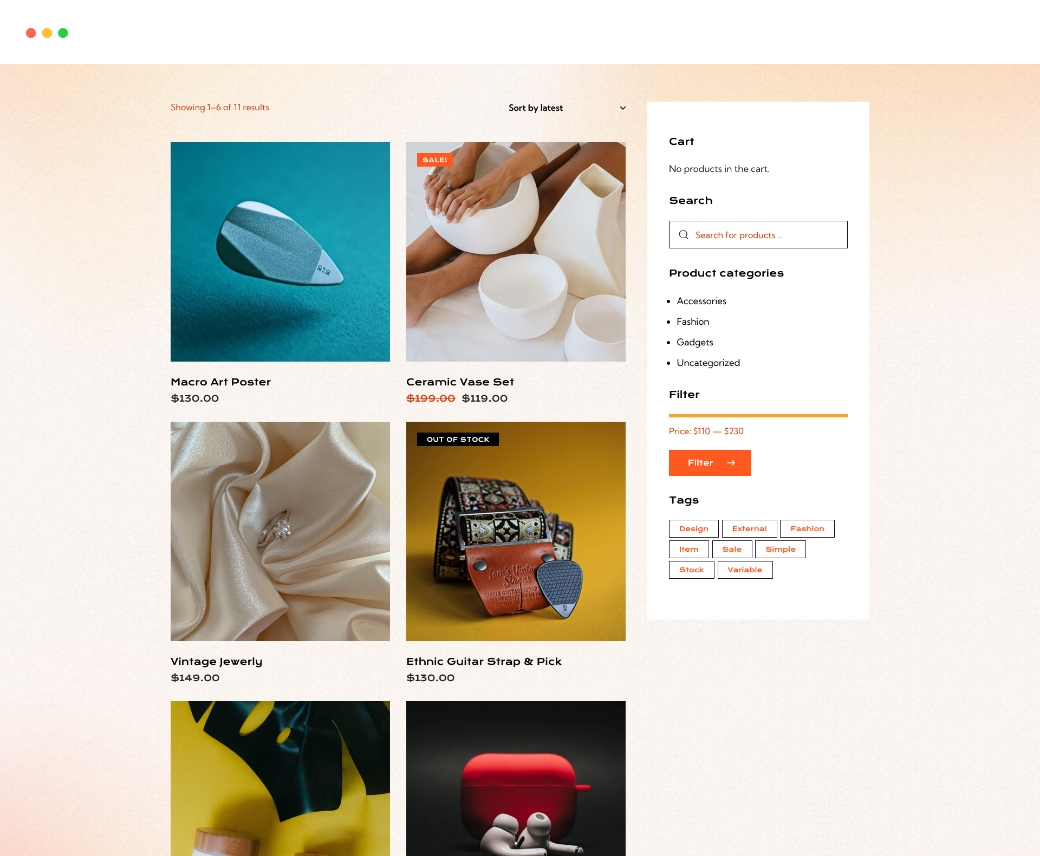Open the red earbuds case product image
This screenshot has width=1040, height=856.
[516, 778]
